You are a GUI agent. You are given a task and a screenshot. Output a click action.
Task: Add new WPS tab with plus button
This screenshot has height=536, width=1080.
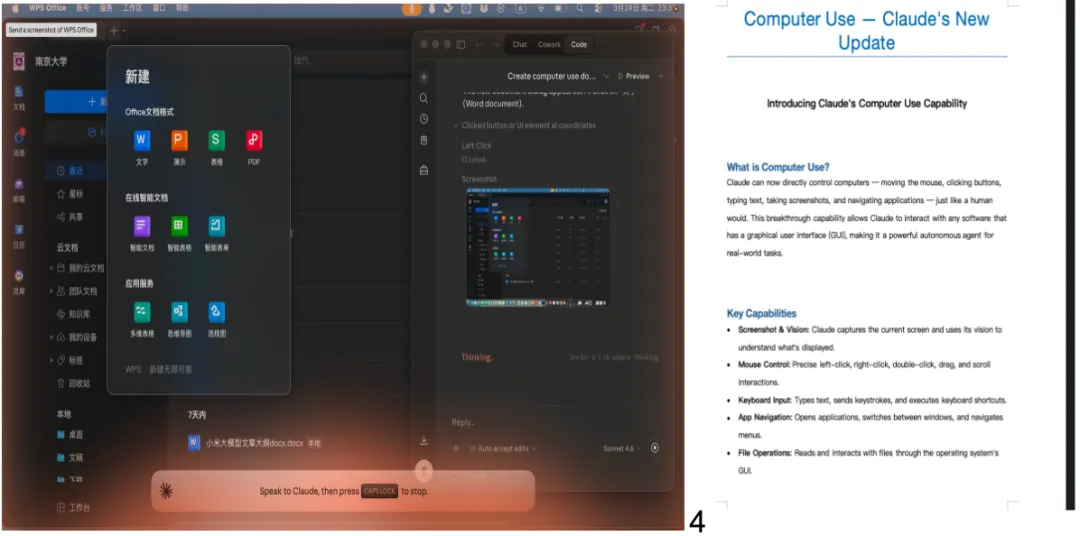tap(114, 30)
